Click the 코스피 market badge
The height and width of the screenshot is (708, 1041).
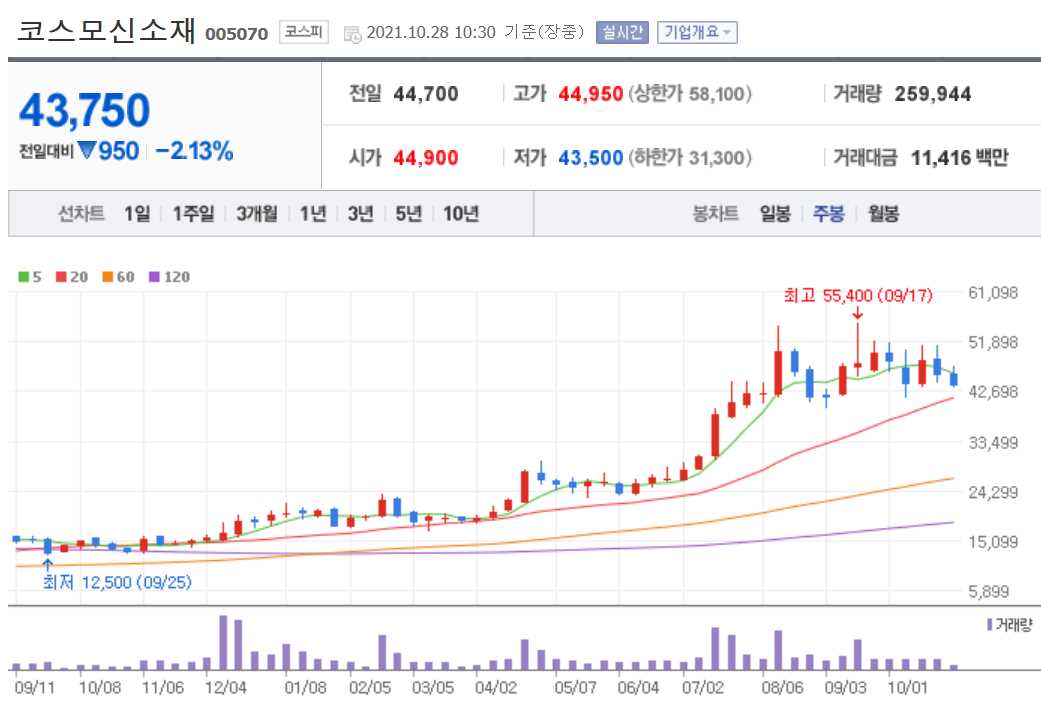(302, 31)
